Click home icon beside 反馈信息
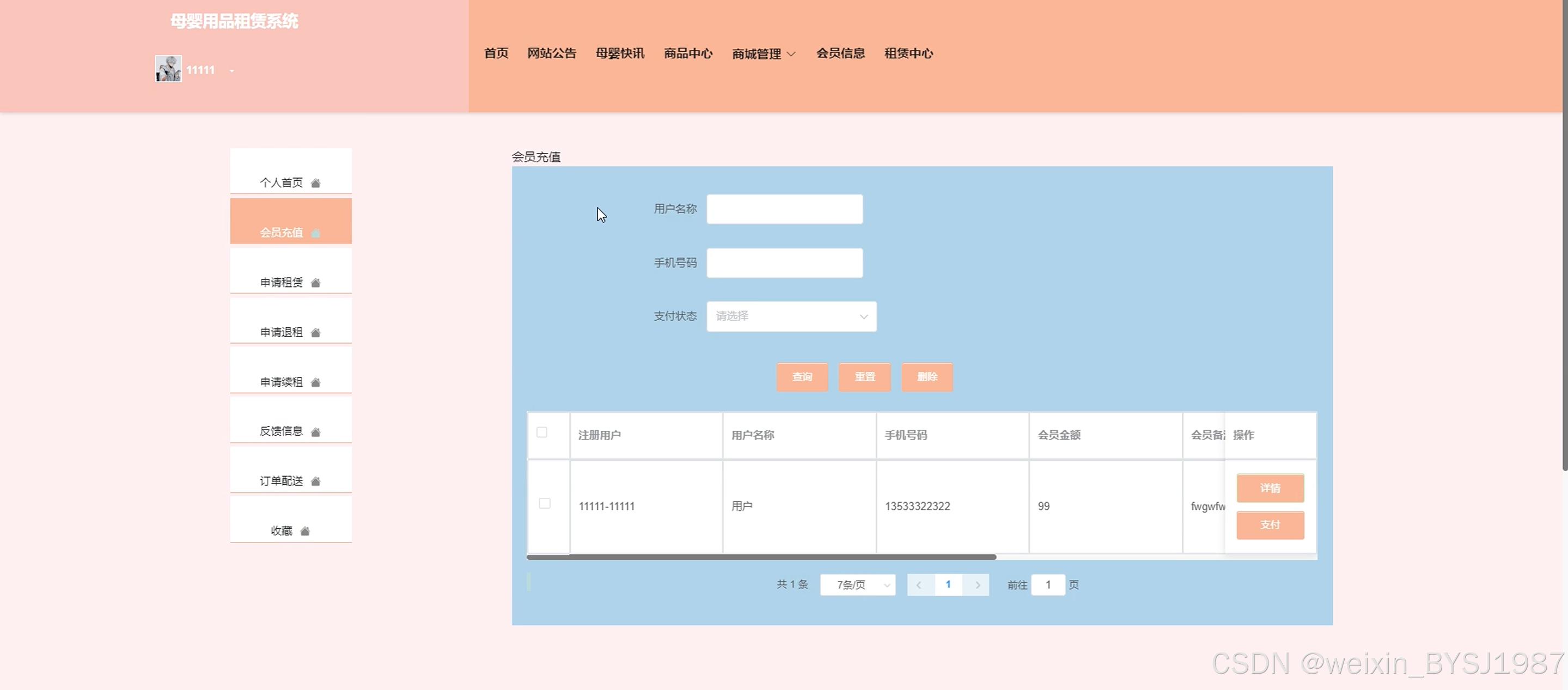 (315, 432)
